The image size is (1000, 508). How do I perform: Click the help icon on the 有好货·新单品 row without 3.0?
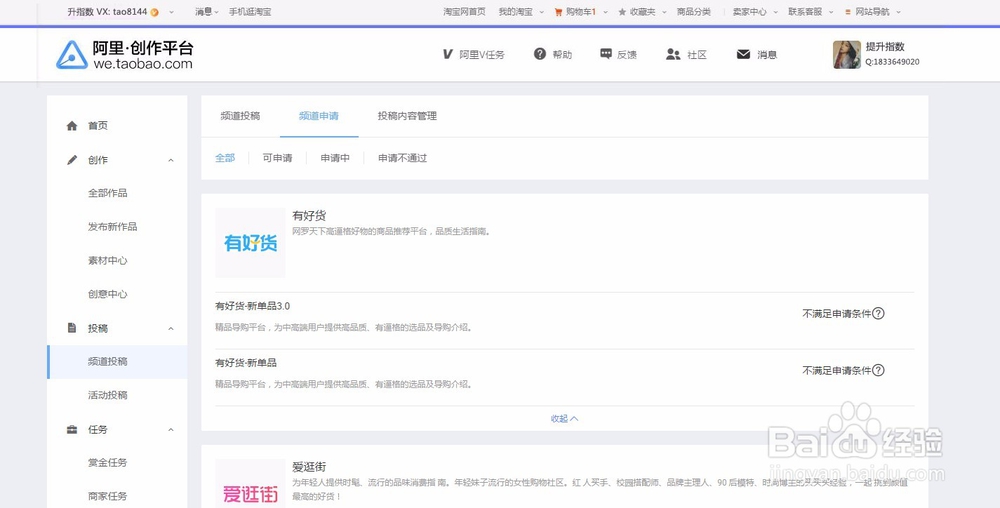pyautogui.click(x=878, y=370)
